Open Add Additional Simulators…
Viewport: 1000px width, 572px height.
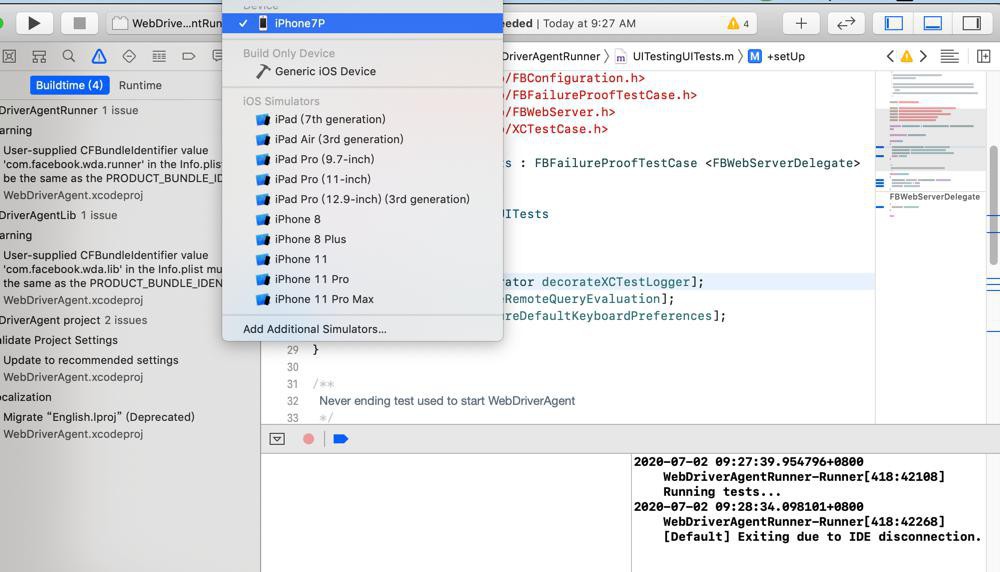coord(362,329)
